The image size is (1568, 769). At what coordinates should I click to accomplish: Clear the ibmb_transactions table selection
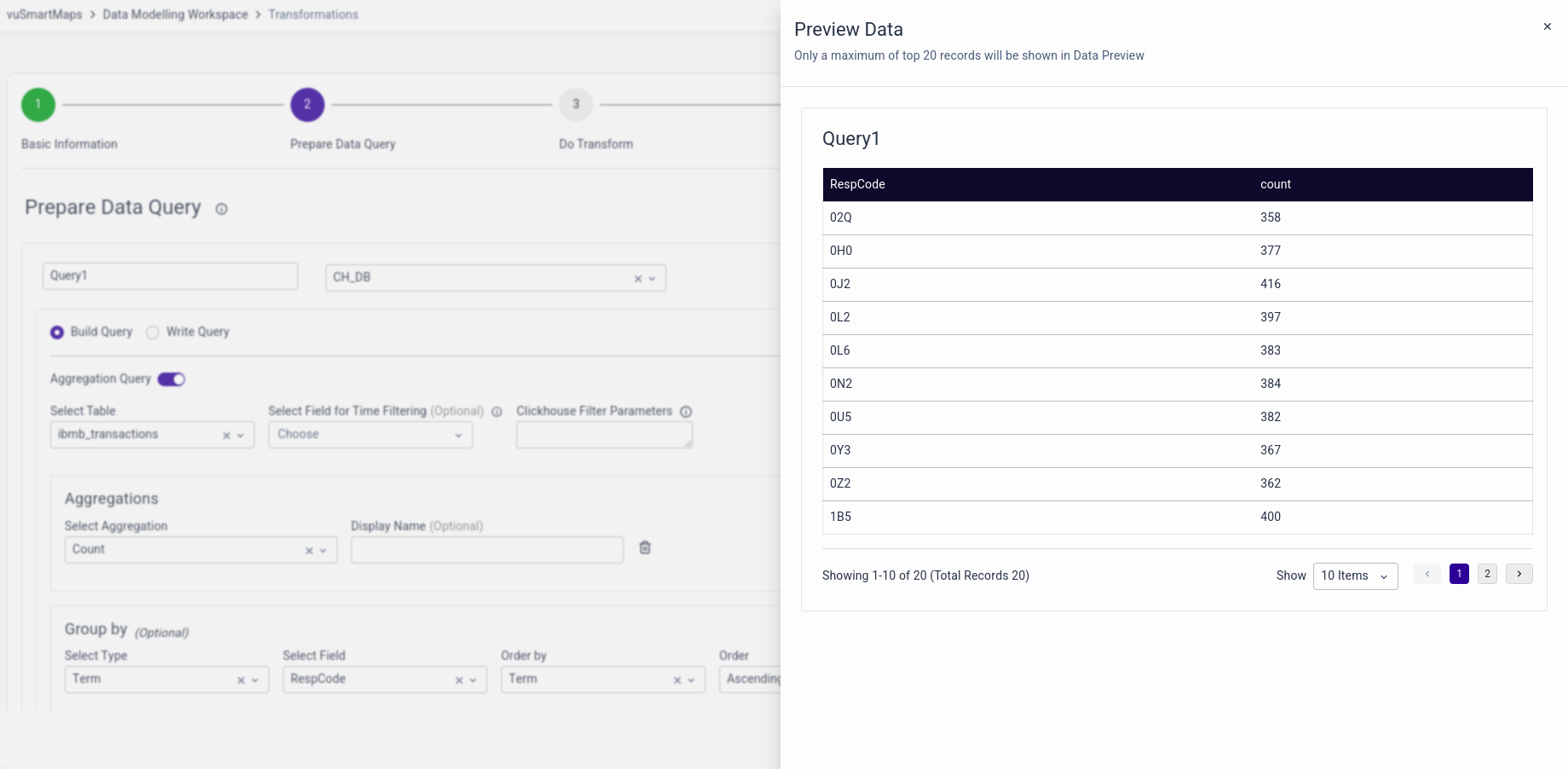click(227, 436)
